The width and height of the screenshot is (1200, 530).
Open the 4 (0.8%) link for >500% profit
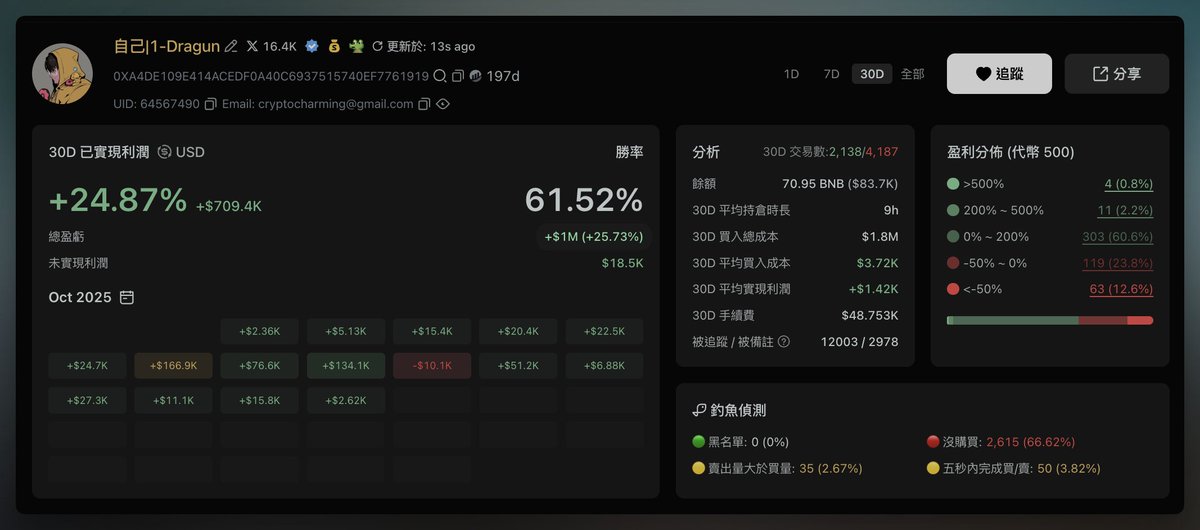coord(1128,184)
